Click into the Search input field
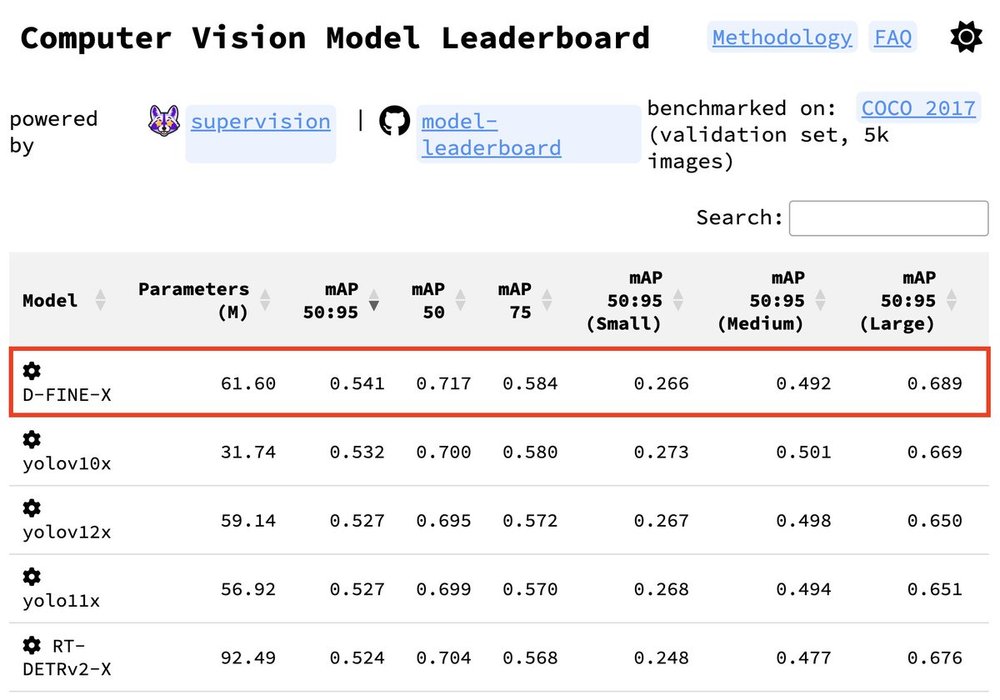The image size is (1000, 700). 888,218
